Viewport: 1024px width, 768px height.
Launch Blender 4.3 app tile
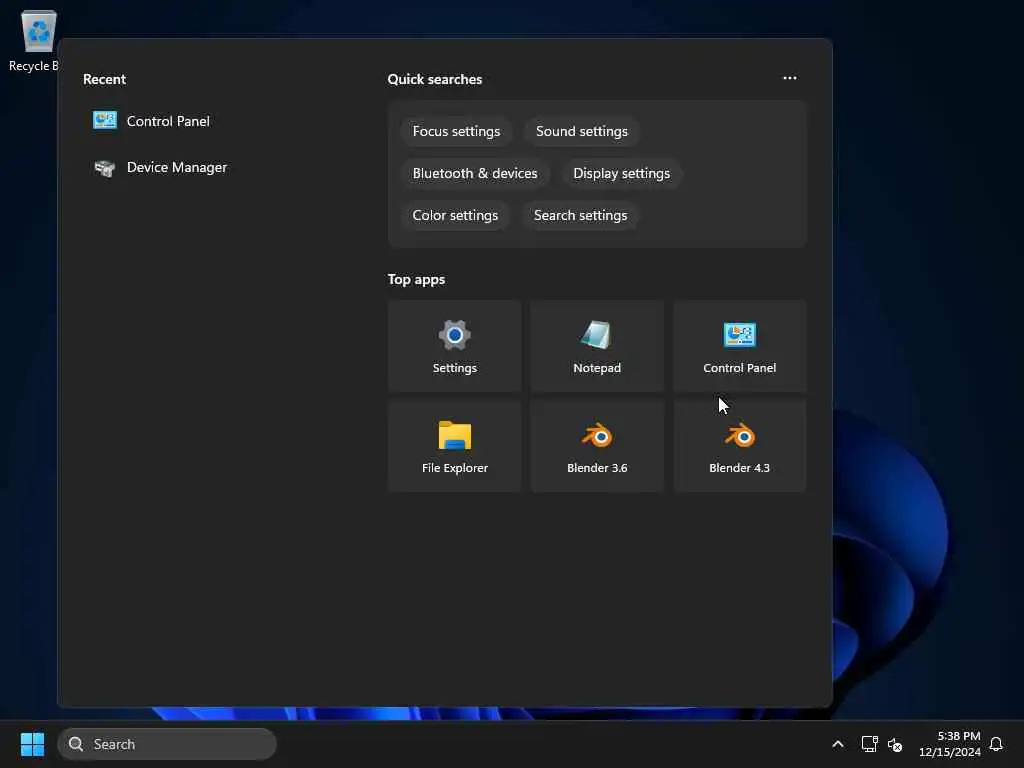[739, 446]
